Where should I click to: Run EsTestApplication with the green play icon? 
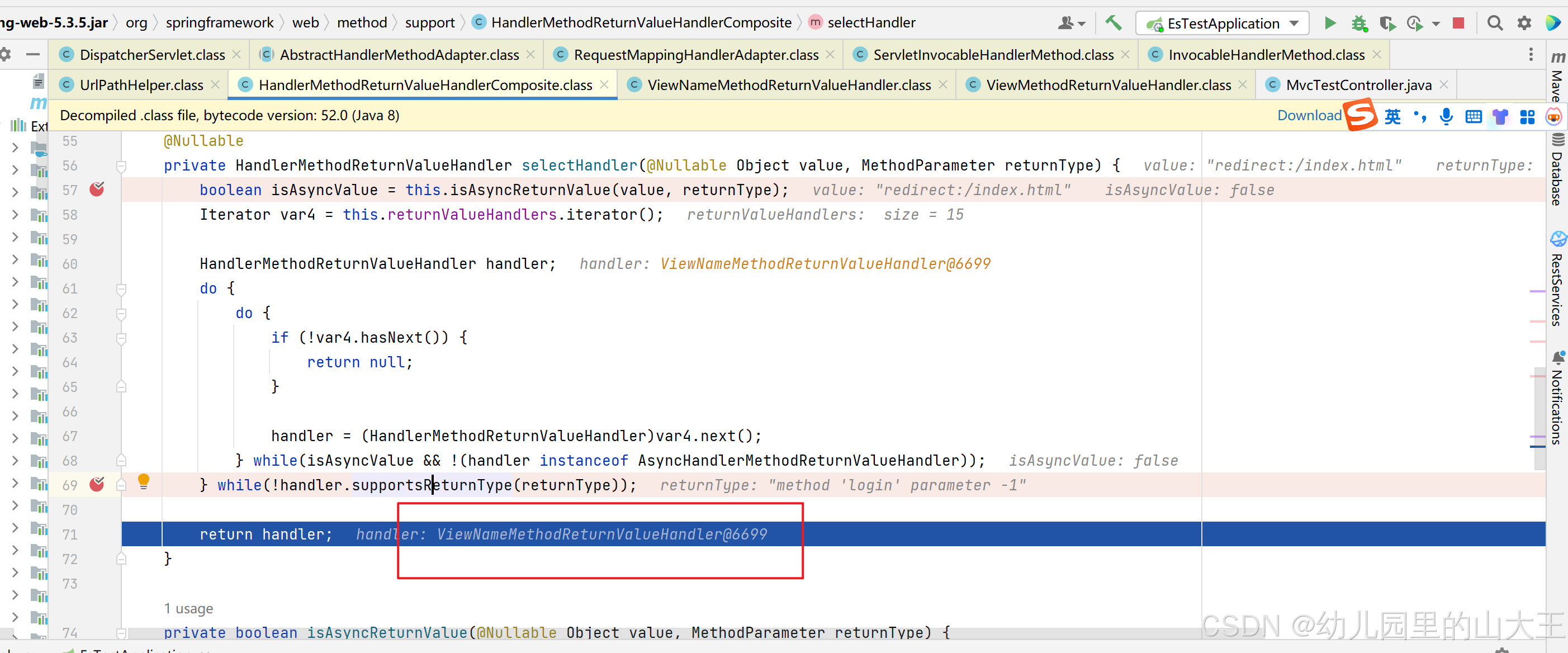[x=1330, y=23]
